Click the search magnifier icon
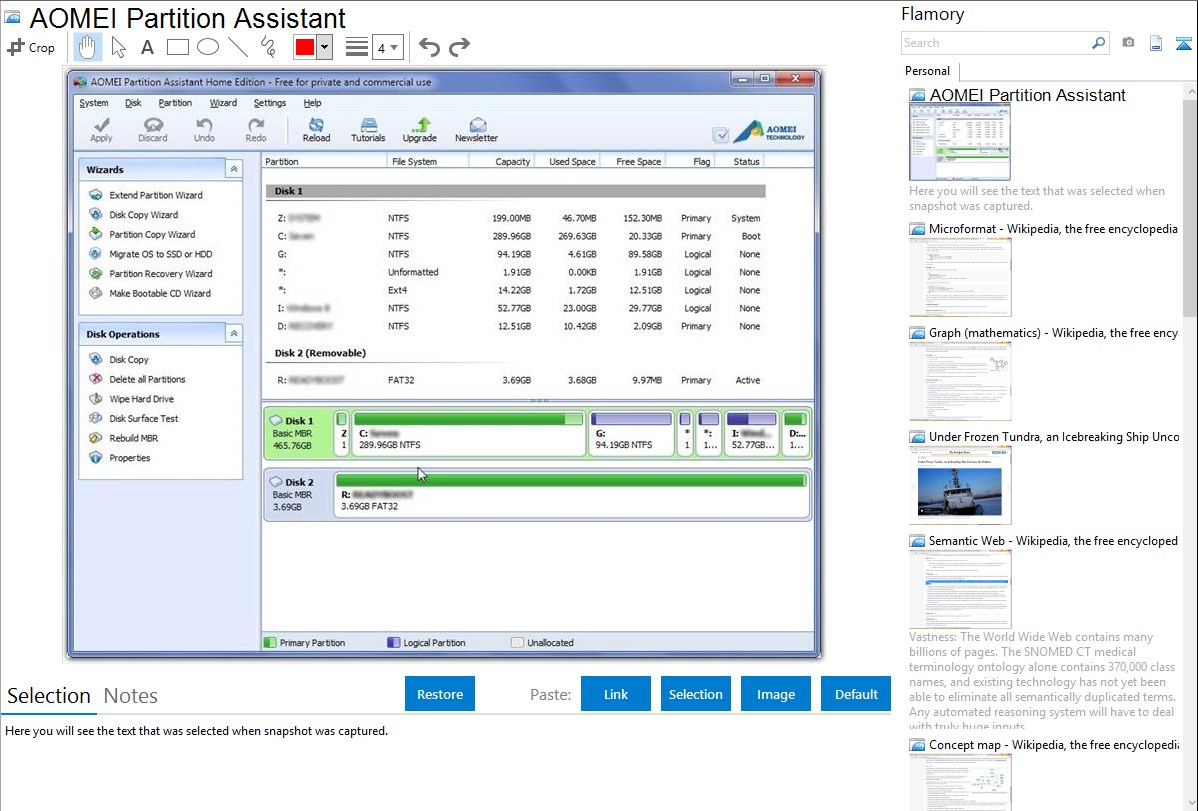The image size is (1198, 811). pos(1098,43)
